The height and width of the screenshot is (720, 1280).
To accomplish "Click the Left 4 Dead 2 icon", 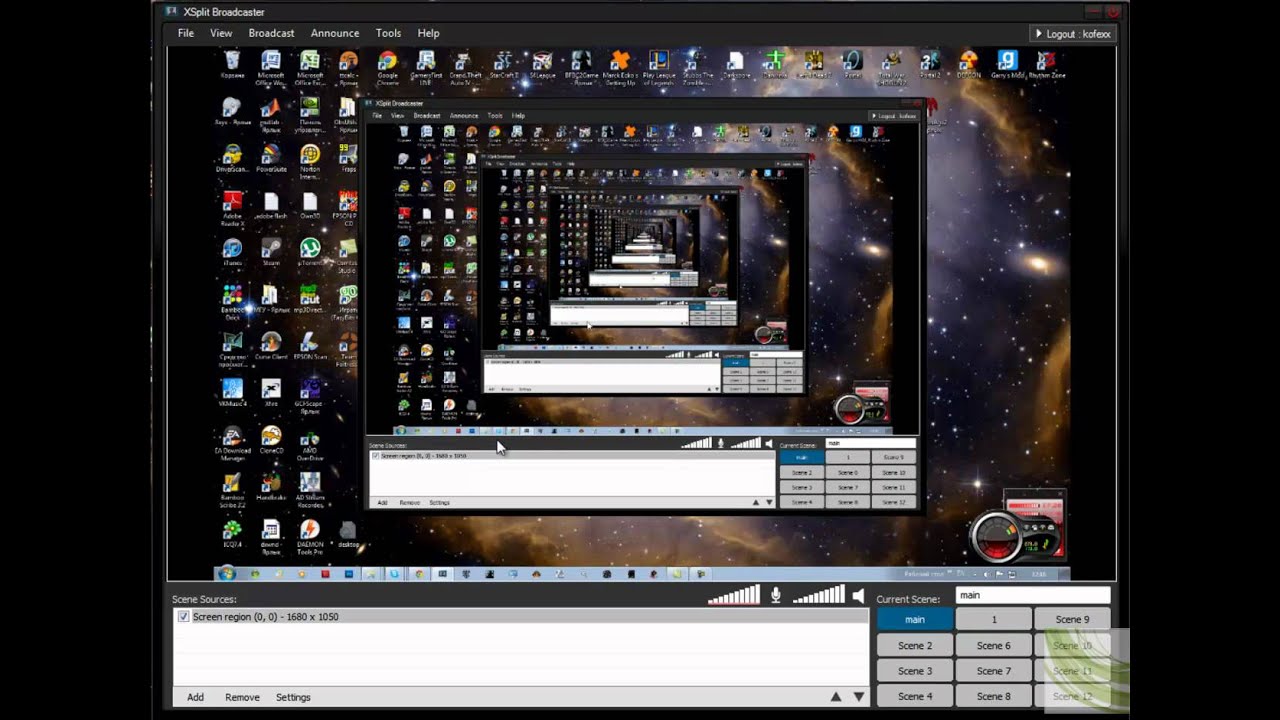I will click(x=813, y=65).
